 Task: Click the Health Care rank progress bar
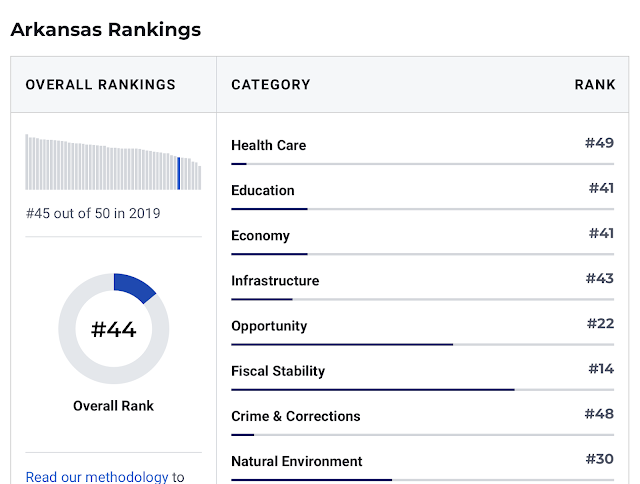[422, 163]
